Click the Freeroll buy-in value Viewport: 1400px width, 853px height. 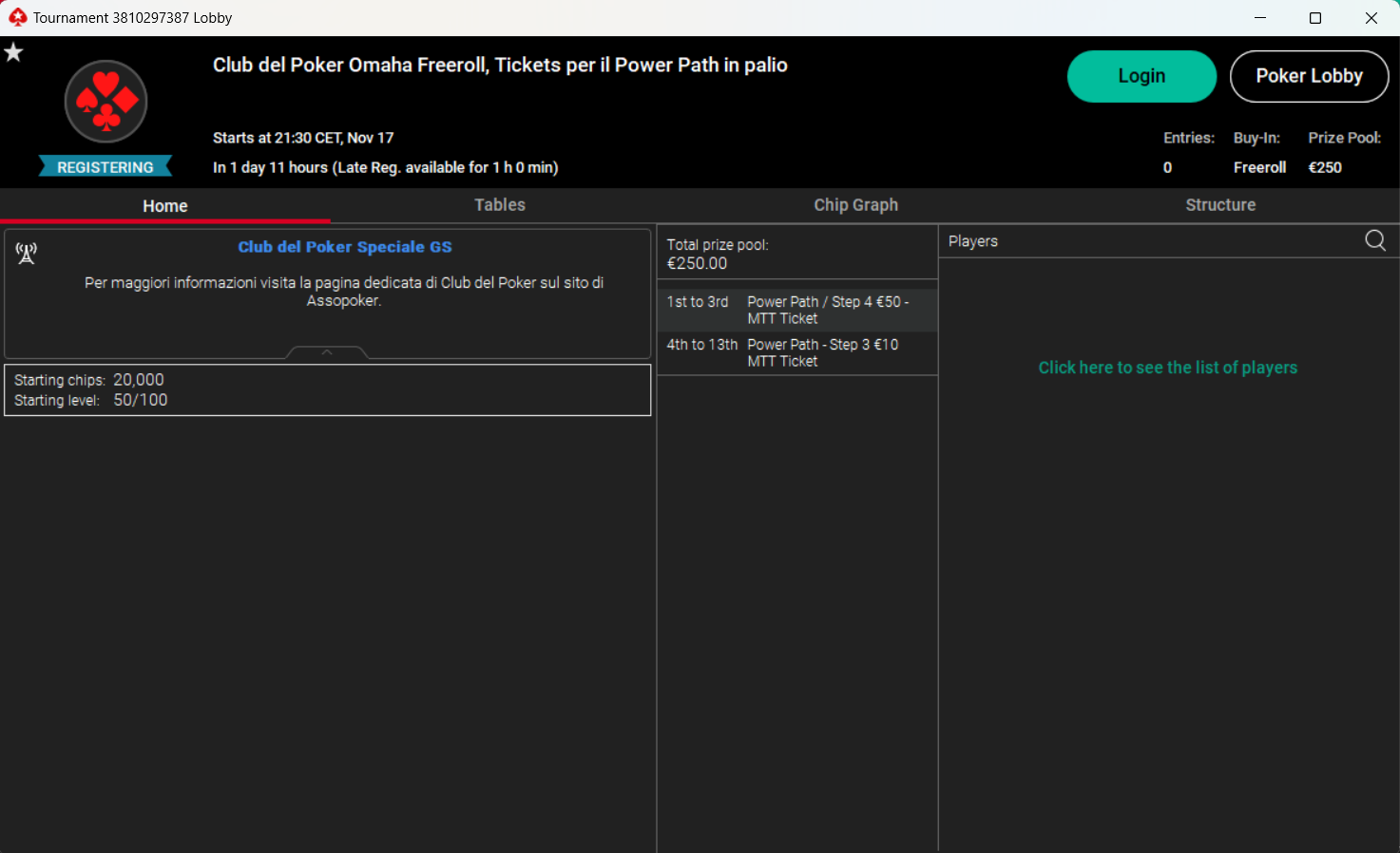tap(1259, 167)
